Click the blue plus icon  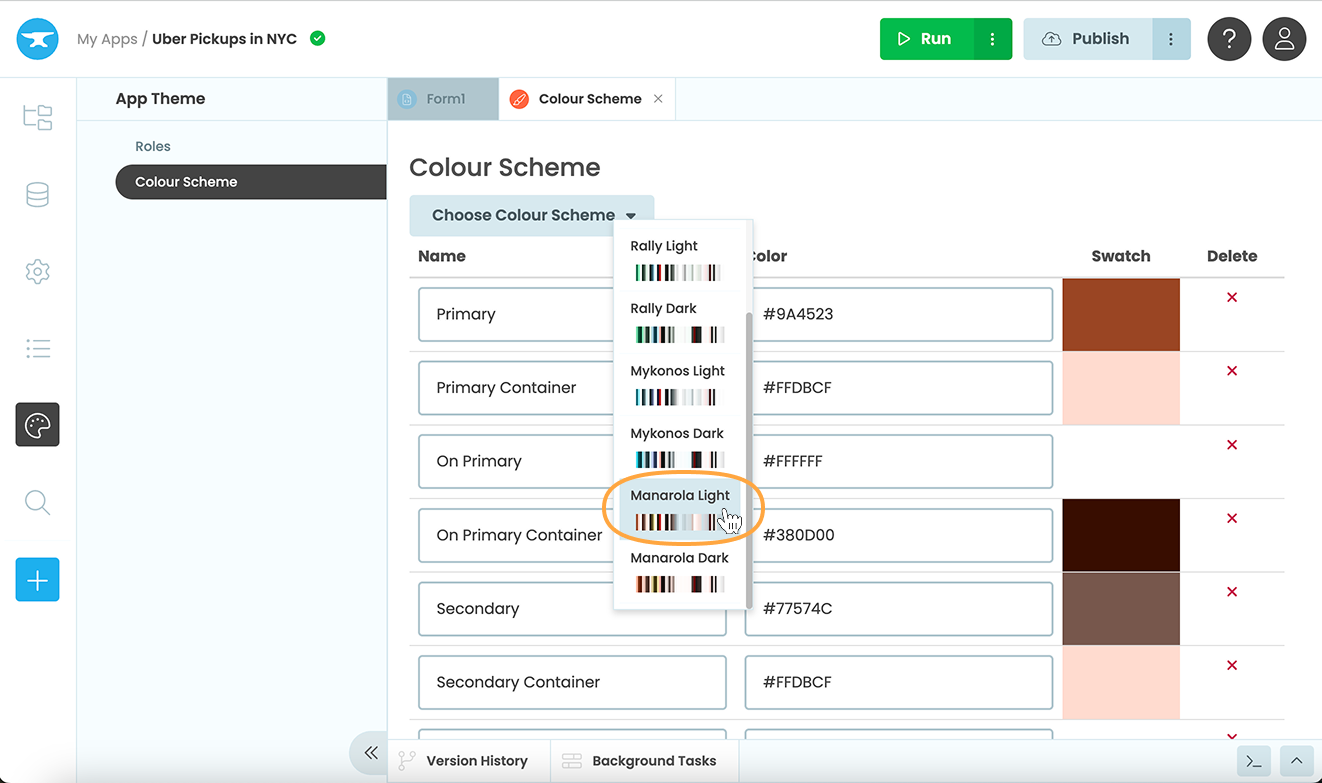pos(37,579)
